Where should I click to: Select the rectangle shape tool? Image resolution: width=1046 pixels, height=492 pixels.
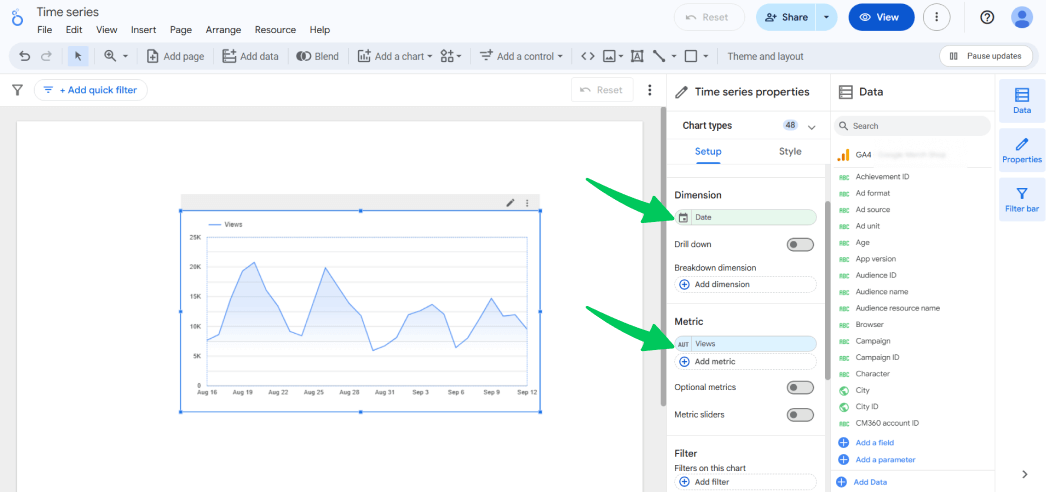pyautogui.click(x=691, y=57)
